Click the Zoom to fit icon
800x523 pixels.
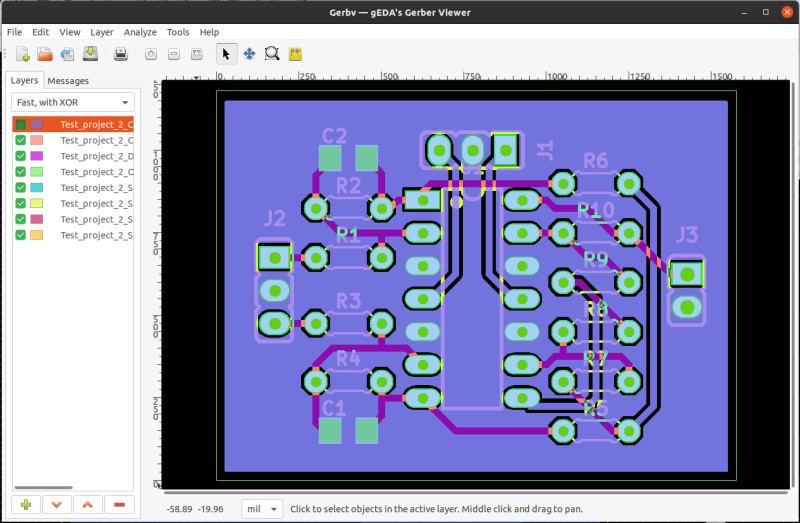point(195,54)
